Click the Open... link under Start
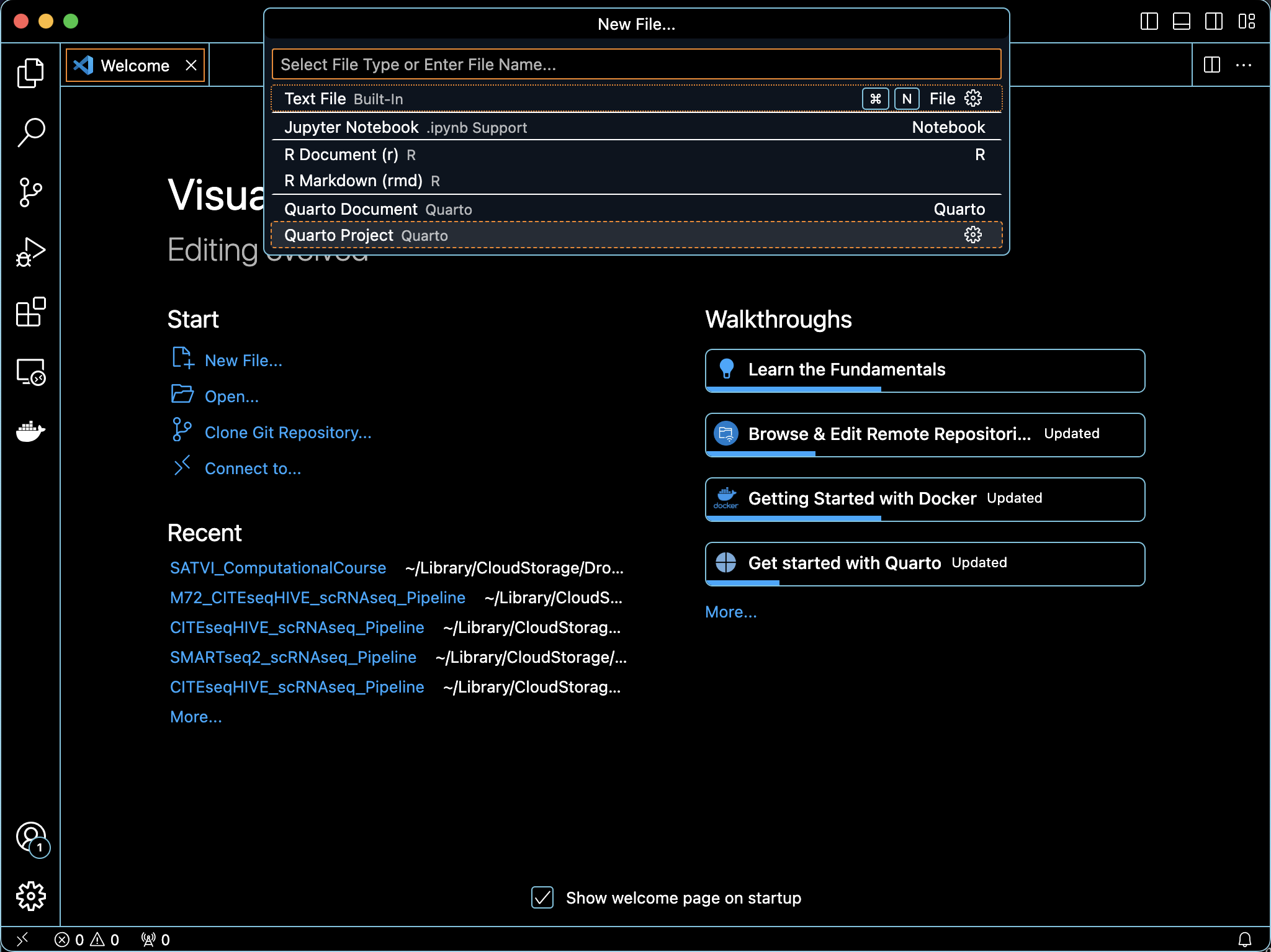 tap(231, 397)
